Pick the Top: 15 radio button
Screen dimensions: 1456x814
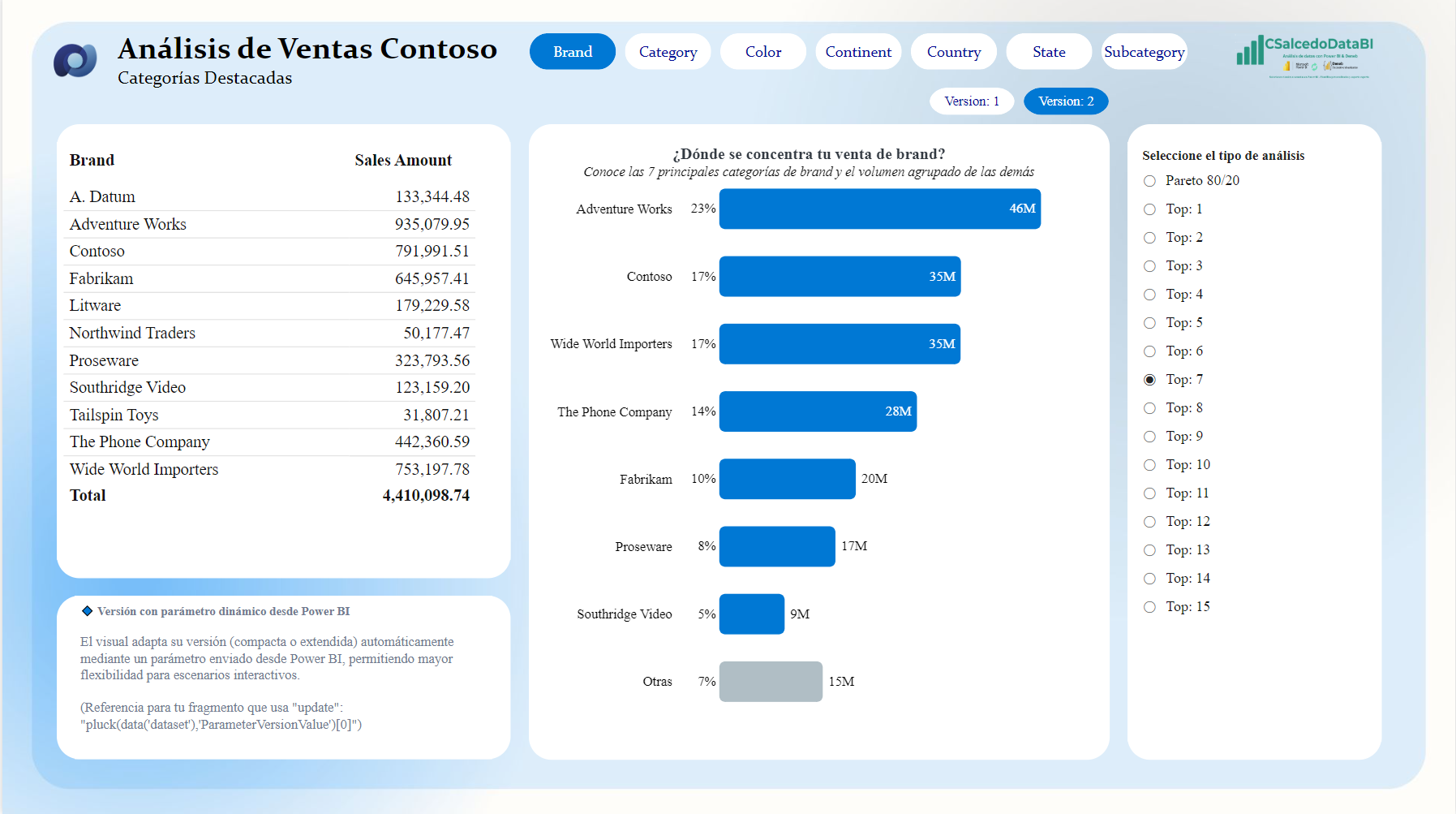[1149, 607]
